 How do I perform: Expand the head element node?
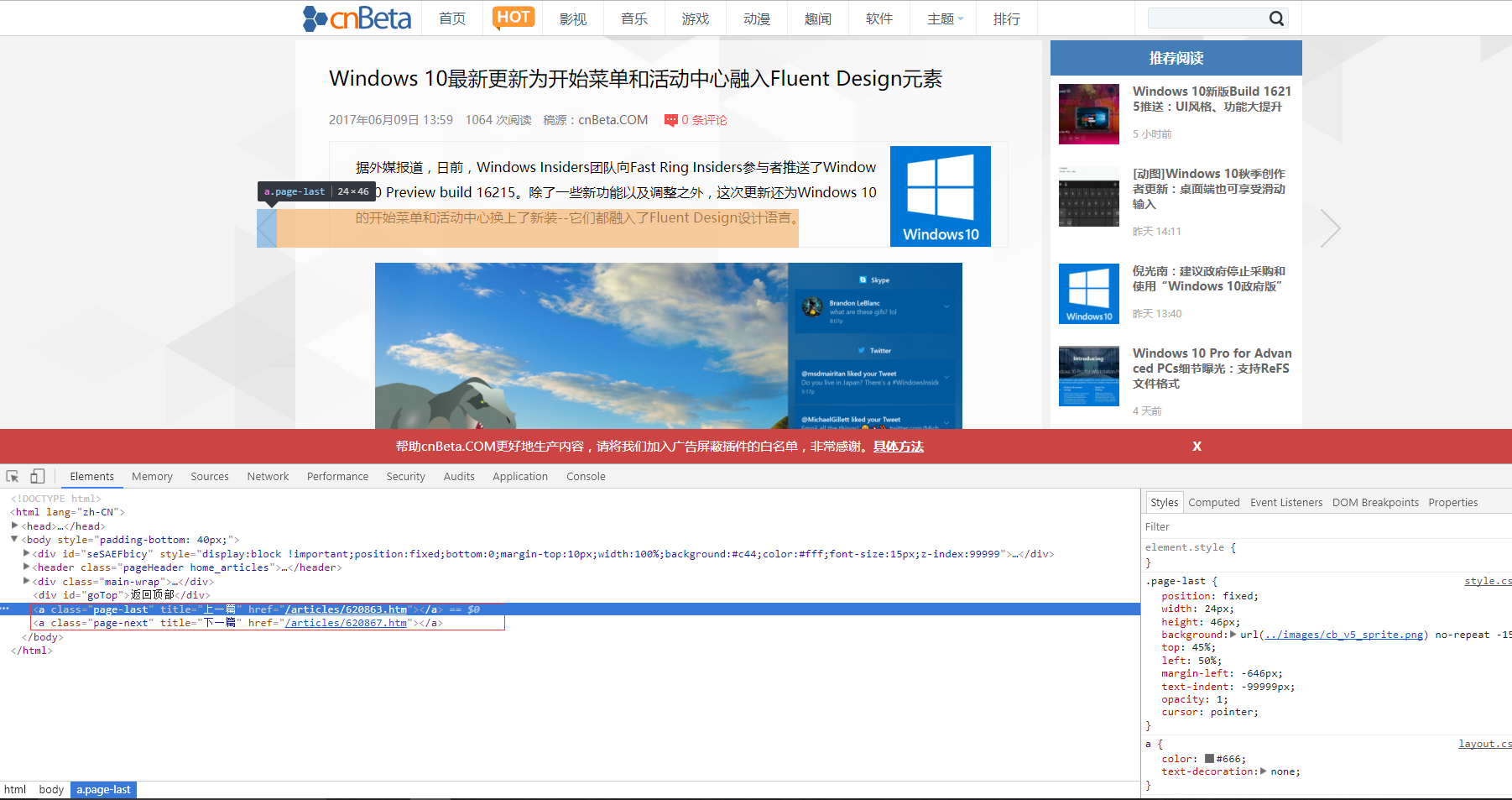pos(15,525)
